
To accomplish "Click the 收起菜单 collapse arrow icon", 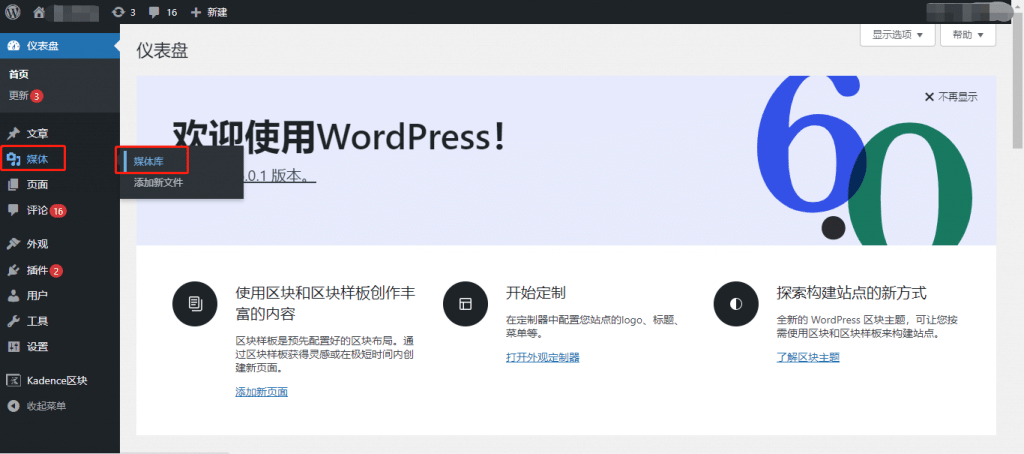I will coord(14,406).
